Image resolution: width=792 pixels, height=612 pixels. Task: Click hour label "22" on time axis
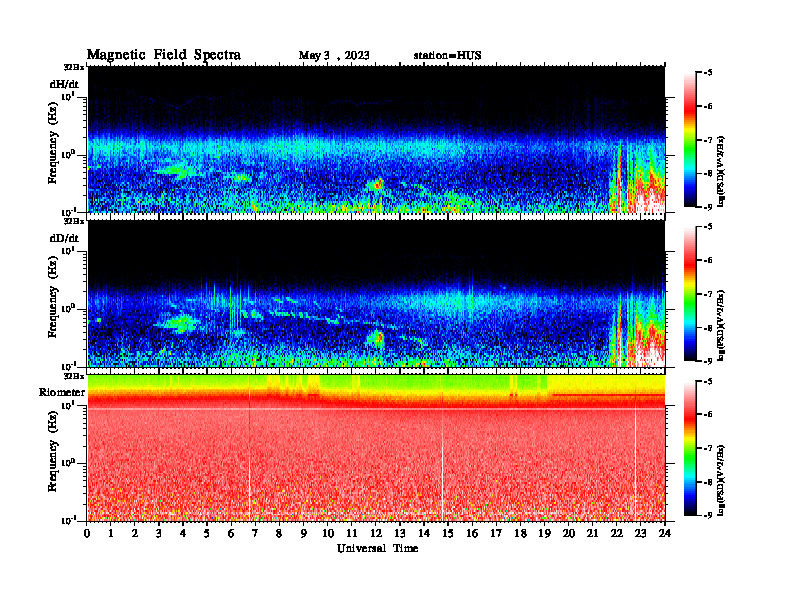616,533
